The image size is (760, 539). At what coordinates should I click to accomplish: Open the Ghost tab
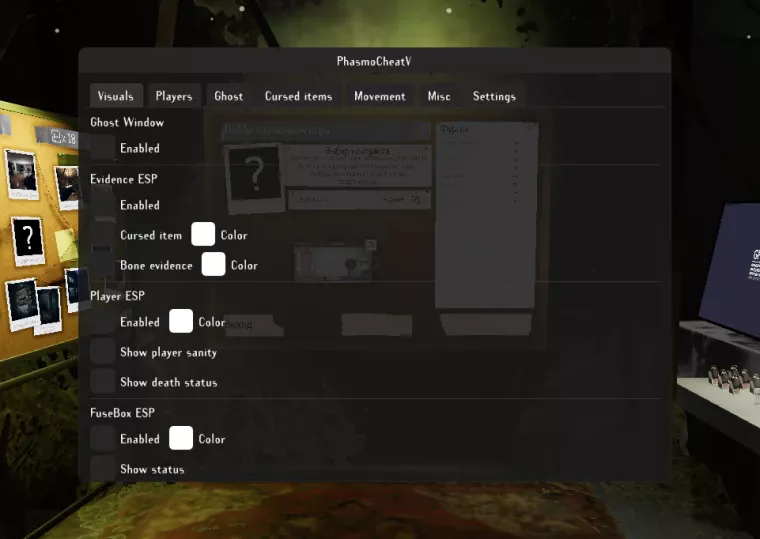(229, 96)
